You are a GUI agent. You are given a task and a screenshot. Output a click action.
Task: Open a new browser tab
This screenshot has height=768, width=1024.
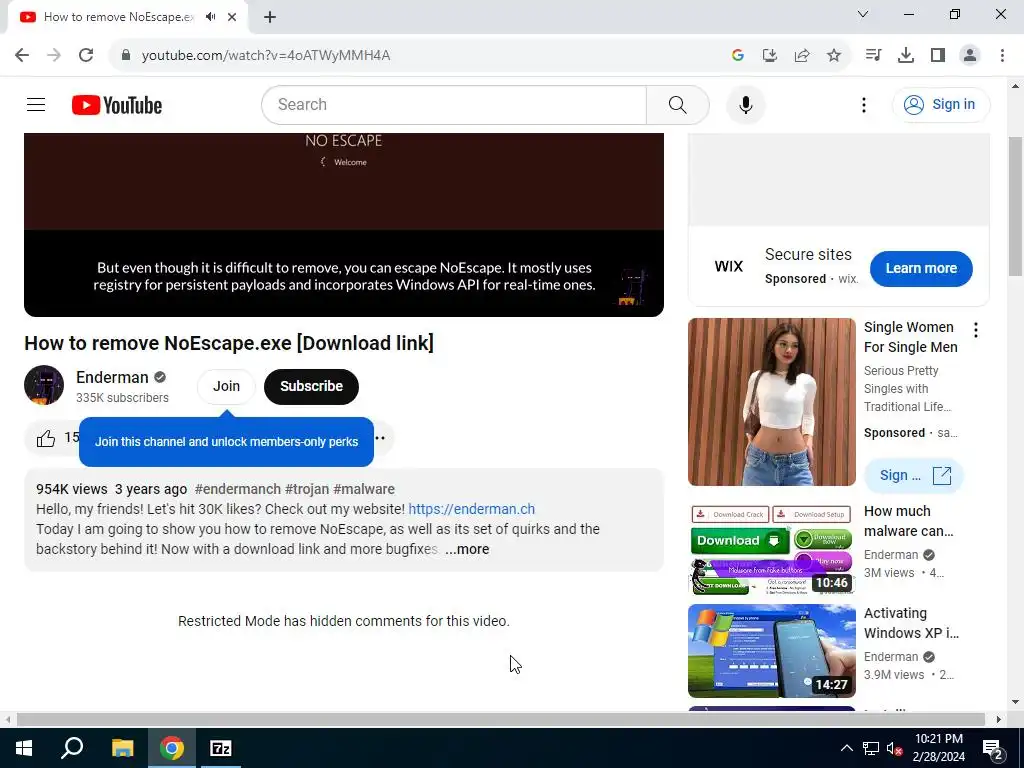pos(270,17)
